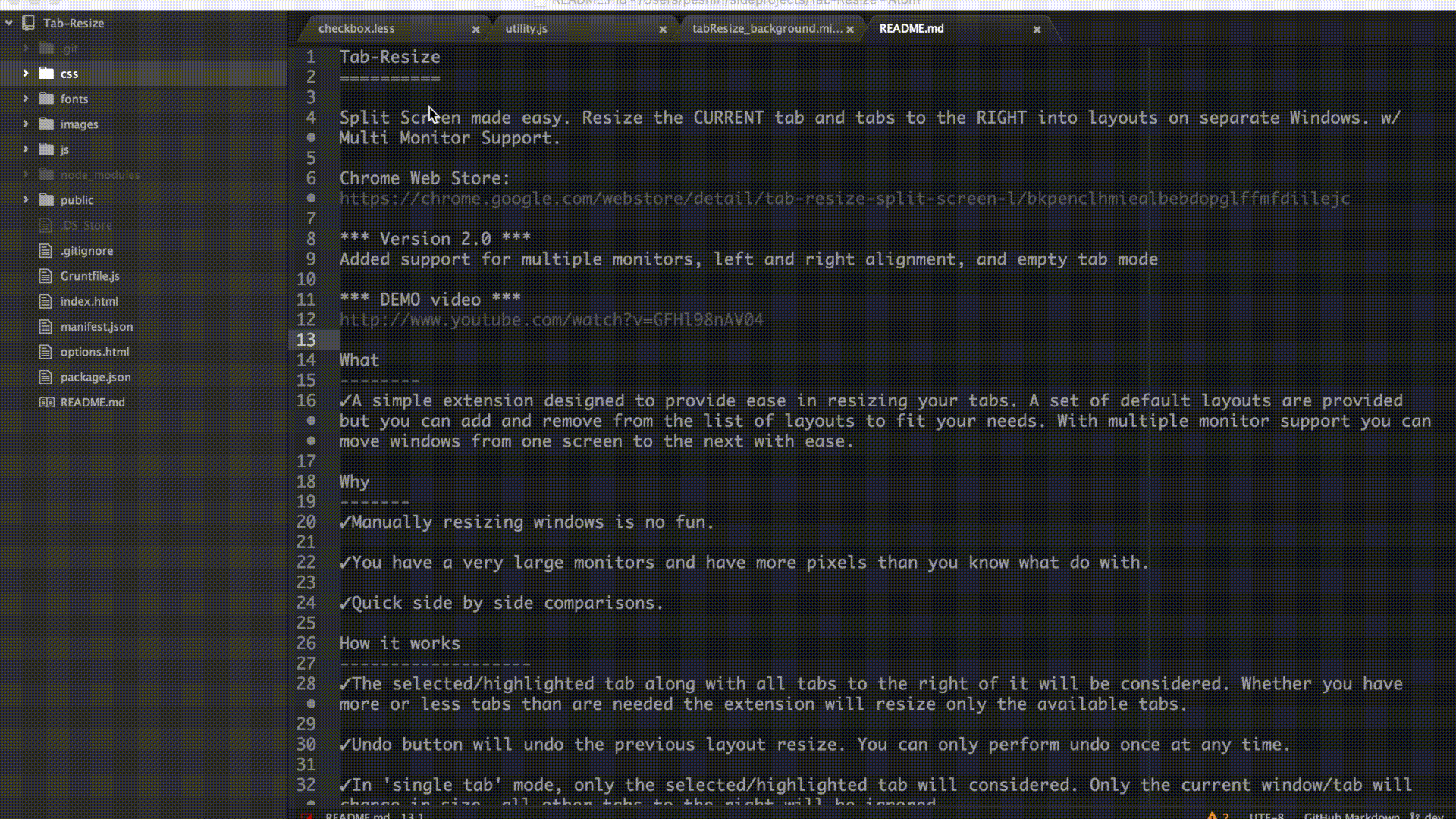Click the css folder icon

(47, 74)
